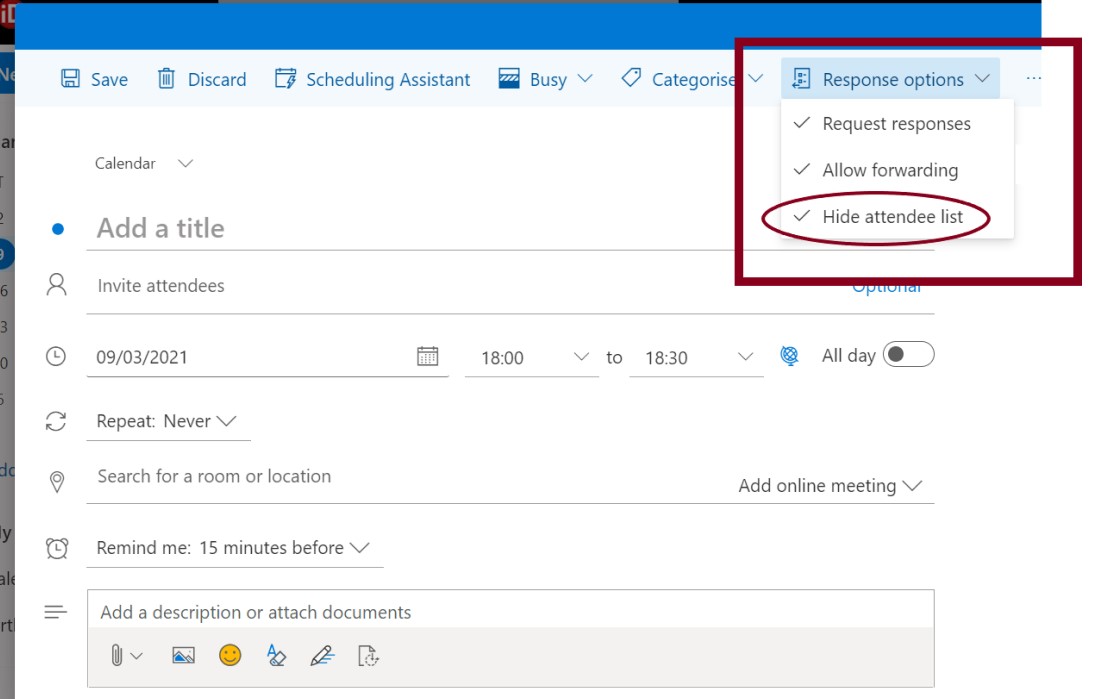Open the Remind me 15 minutes dropdown

pos(233,548)
